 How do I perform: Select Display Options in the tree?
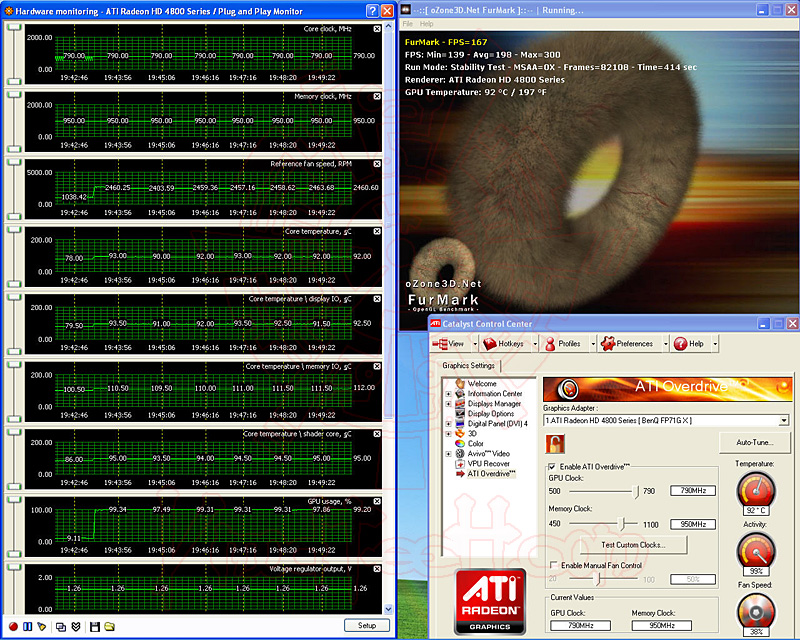(491, 413)
